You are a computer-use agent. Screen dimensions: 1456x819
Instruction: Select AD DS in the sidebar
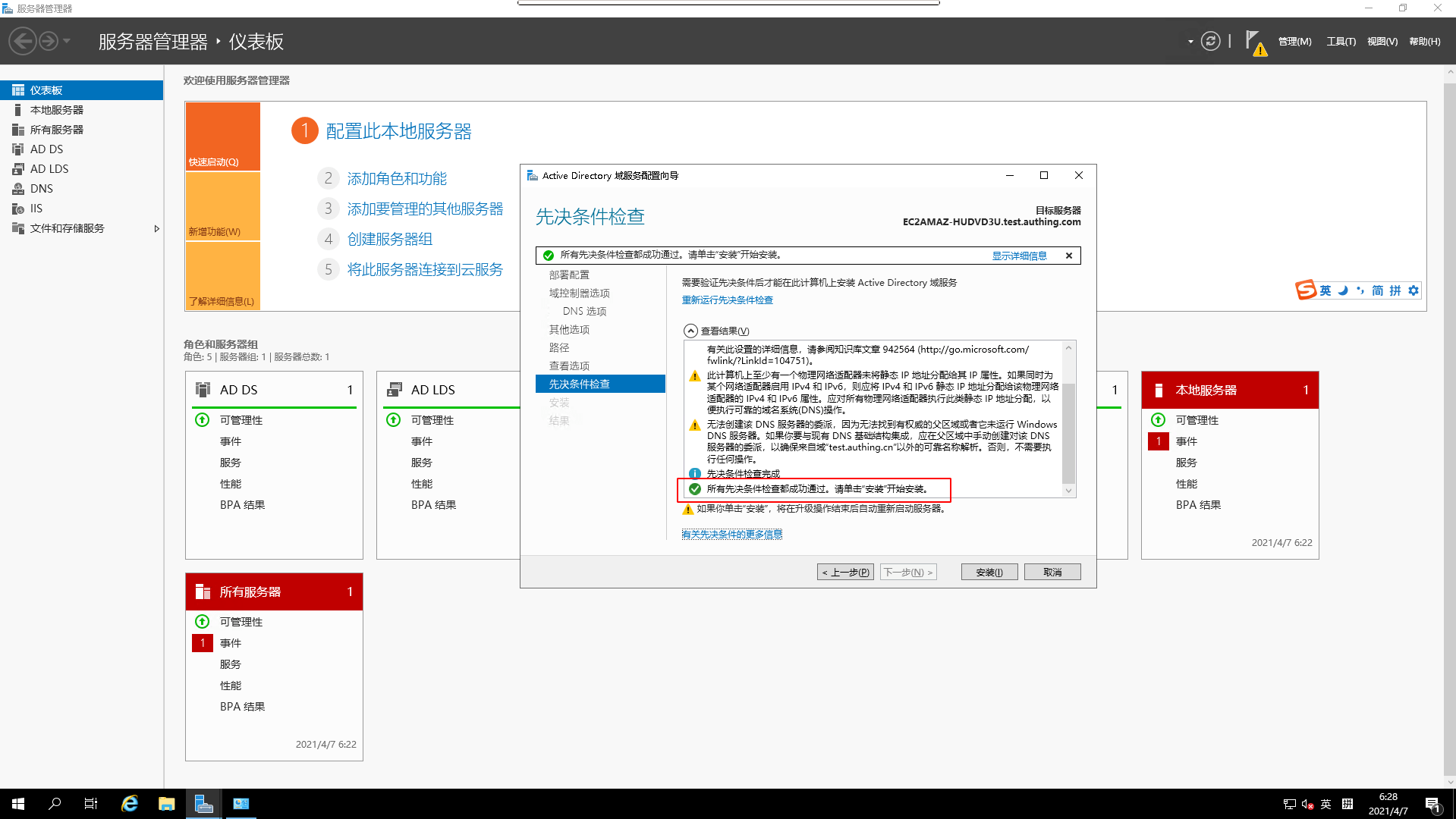(x=47, y=149)
